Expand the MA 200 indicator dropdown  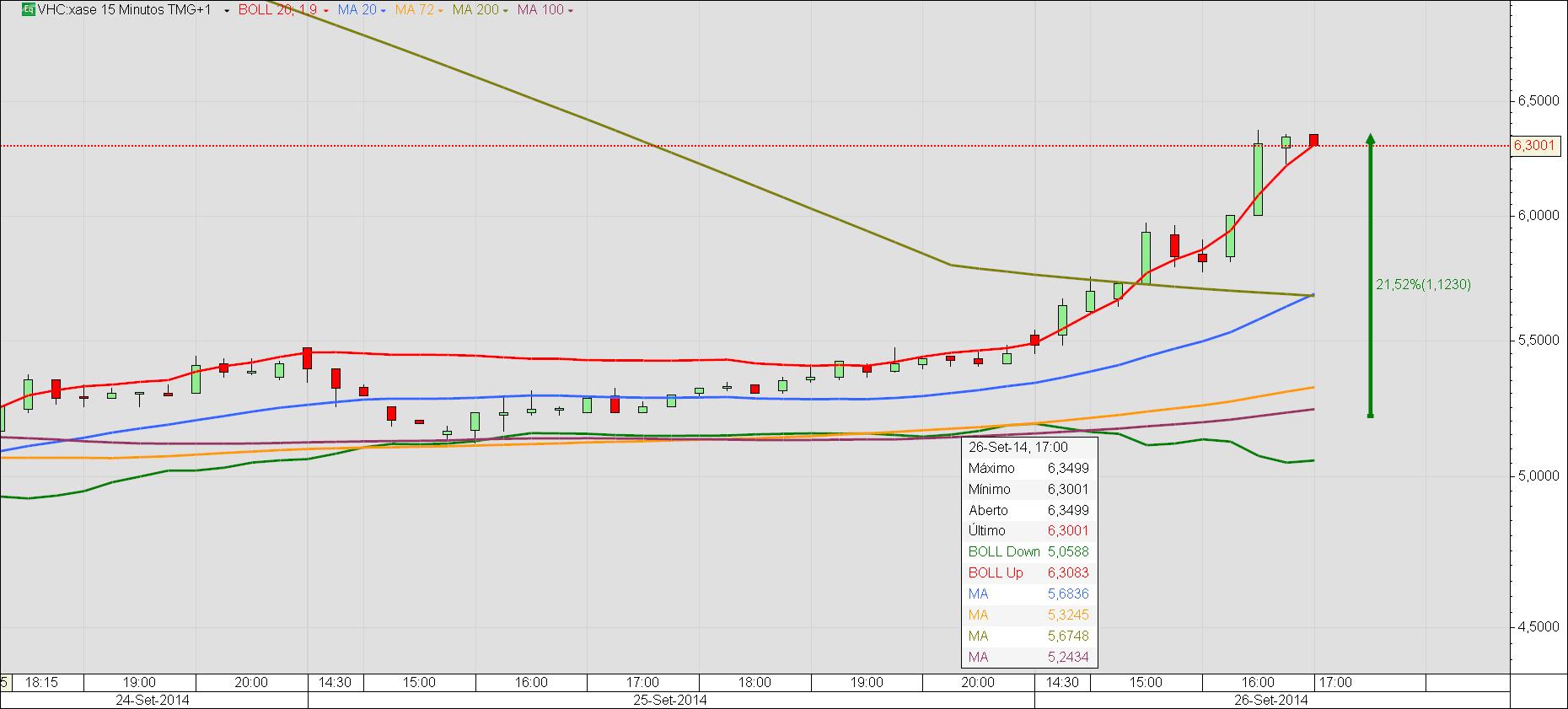click(x=506, y=11)
